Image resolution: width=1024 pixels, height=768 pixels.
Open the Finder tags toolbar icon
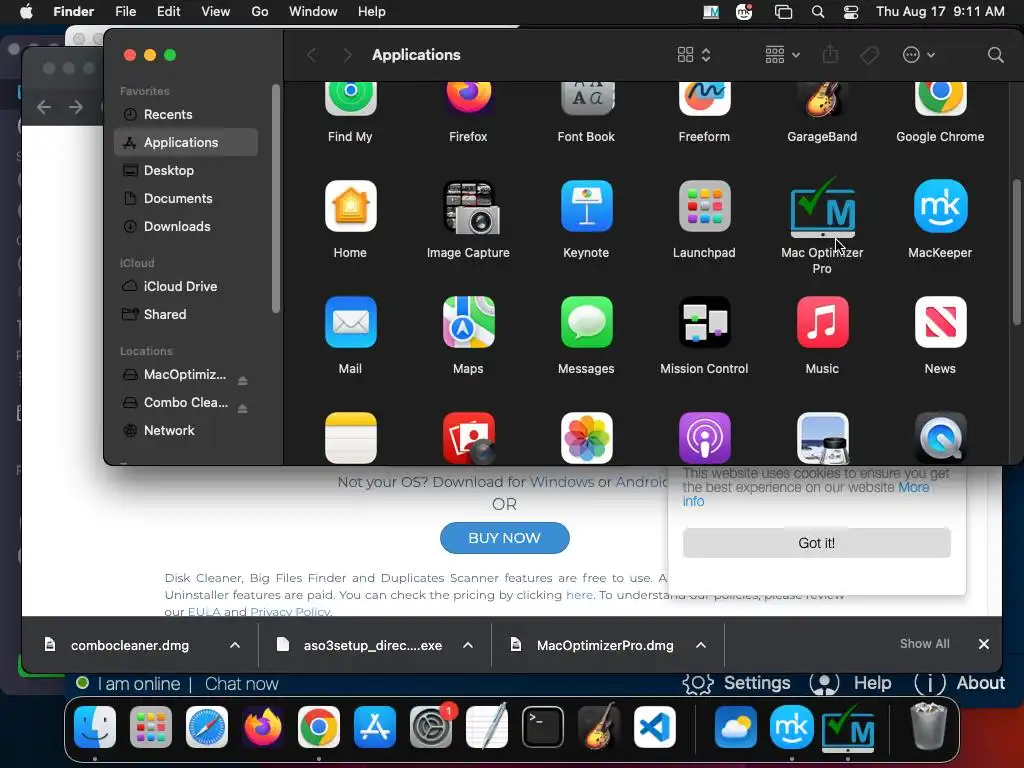[x=869, y=55]
